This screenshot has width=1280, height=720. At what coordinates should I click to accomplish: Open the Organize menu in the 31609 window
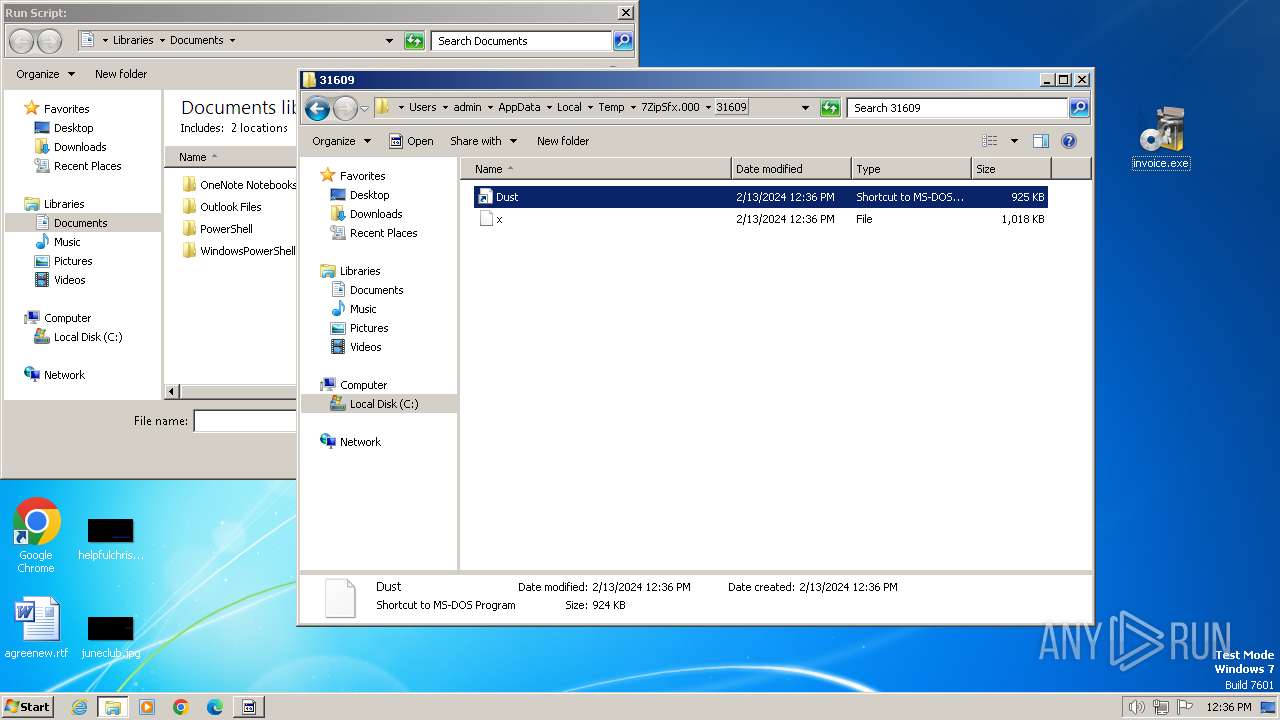click(341, 141)
